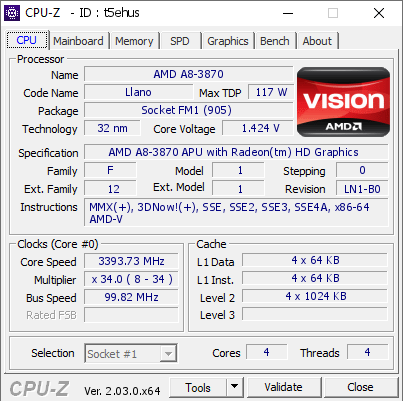Click the empty Rated FSB field
Screen dimensions: 403x401
tap(131, 315)
